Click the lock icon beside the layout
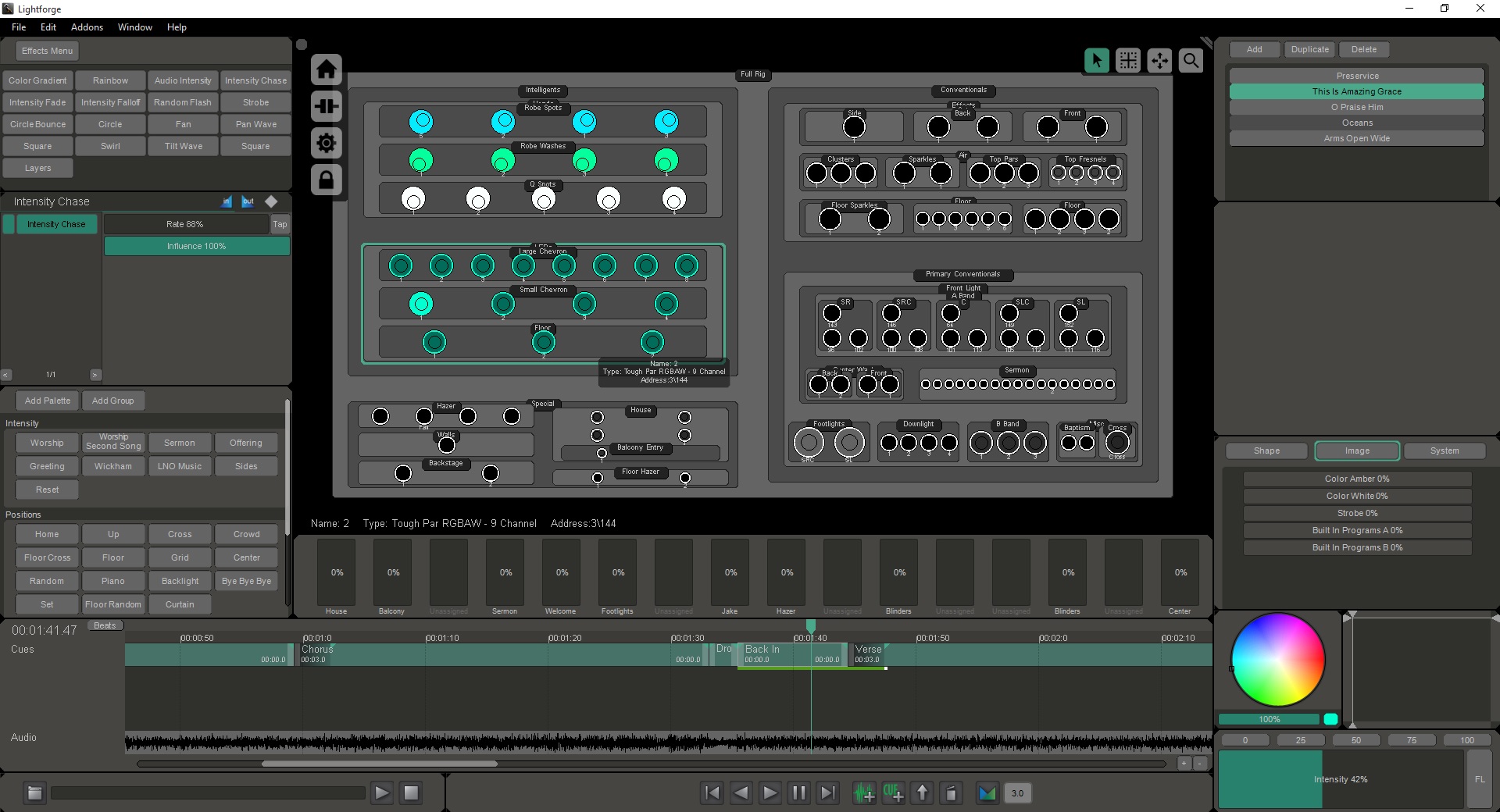Image resolution: width=1500 pixels, height=812 pixels. 327,180
